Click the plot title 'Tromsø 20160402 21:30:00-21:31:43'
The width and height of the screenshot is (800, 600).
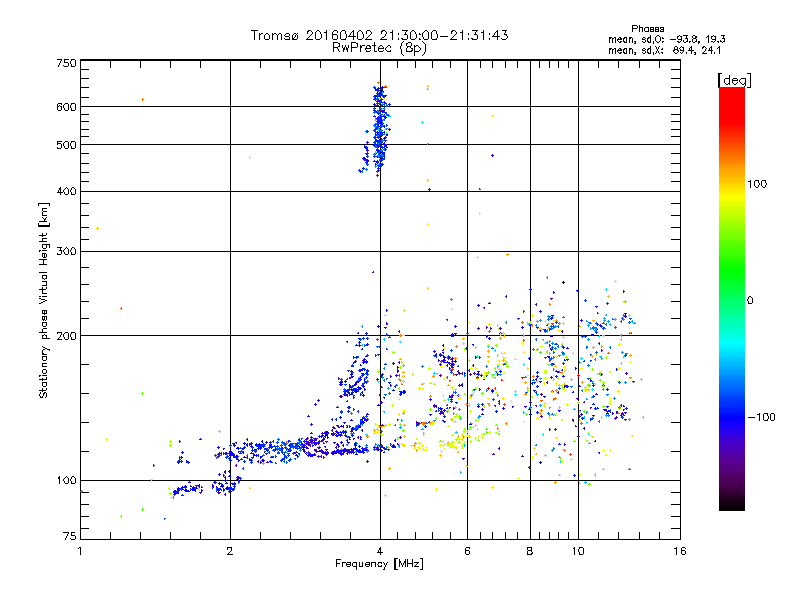[379, 35]
